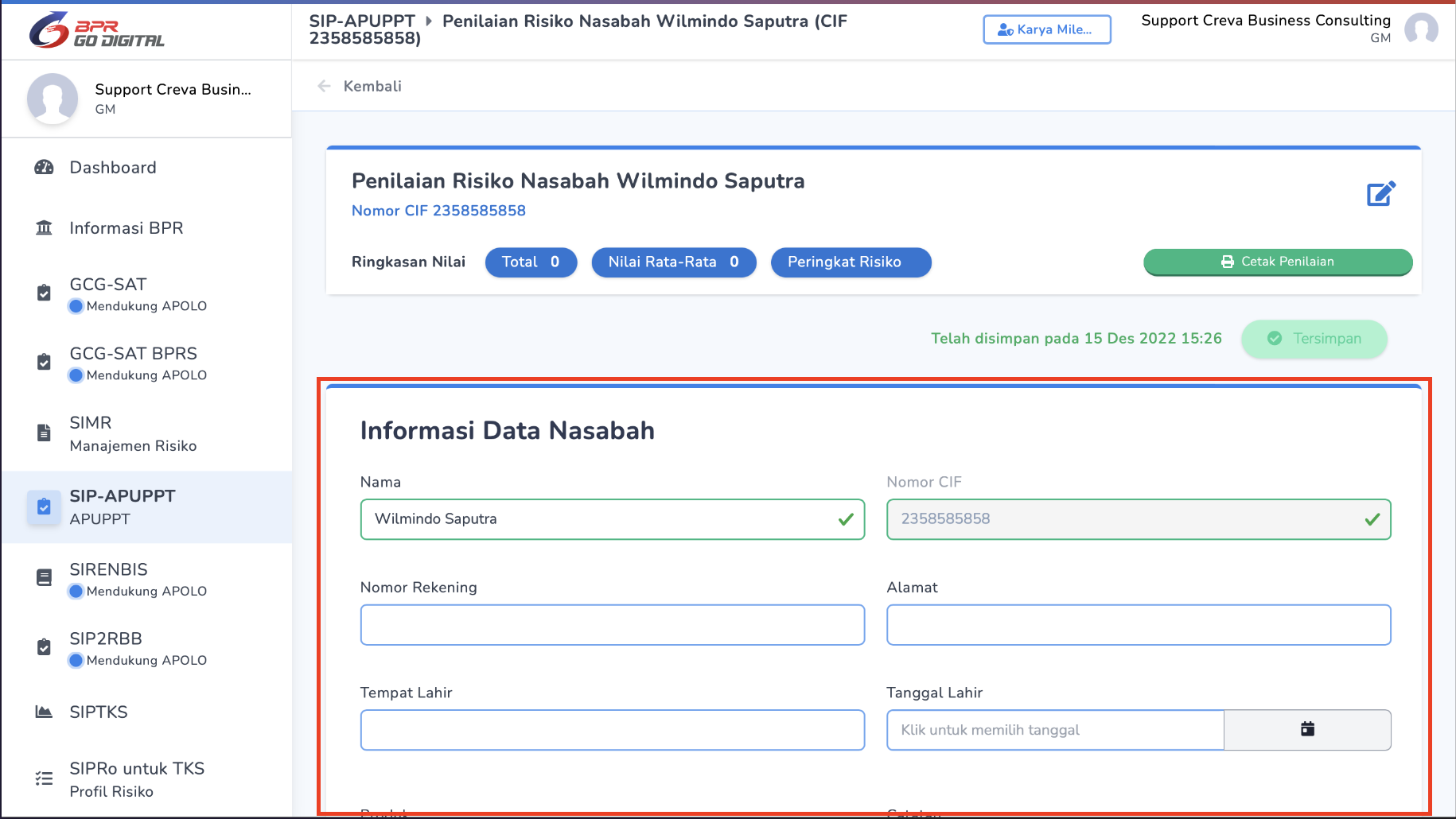Open the GCG-SAT BPRS menu item
This screenshot has height=819, width=1456.
pyautogui.click(x=146, y=363)
